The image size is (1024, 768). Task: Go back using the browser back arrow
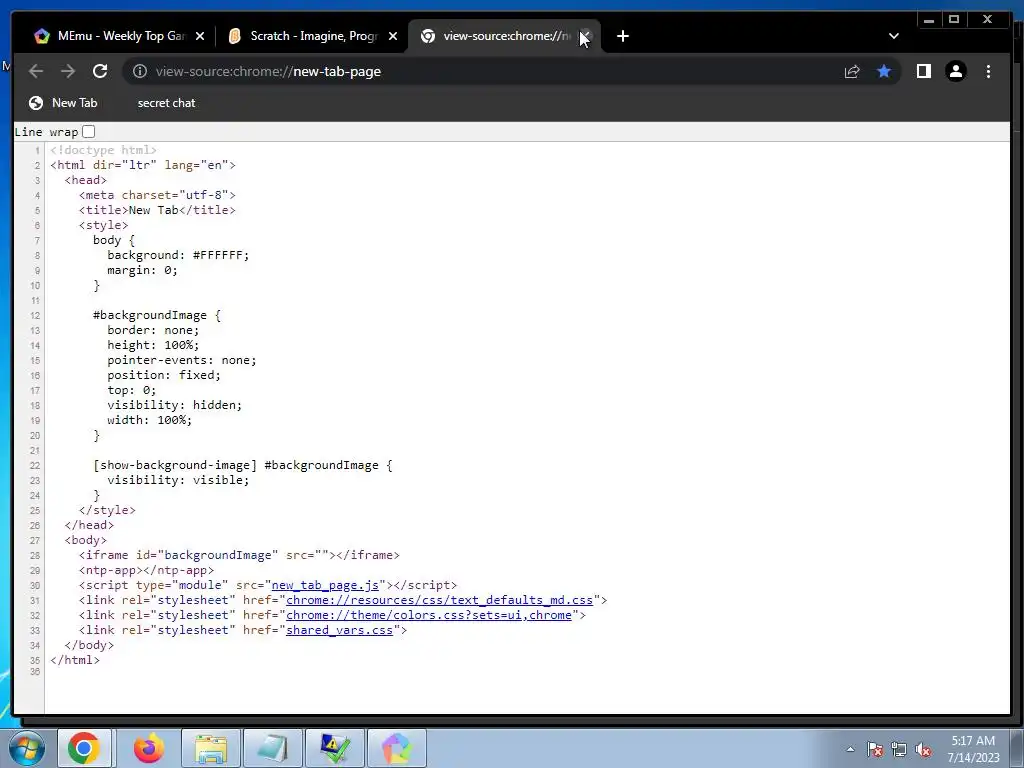pyautogui.click(x=36, y=71)
